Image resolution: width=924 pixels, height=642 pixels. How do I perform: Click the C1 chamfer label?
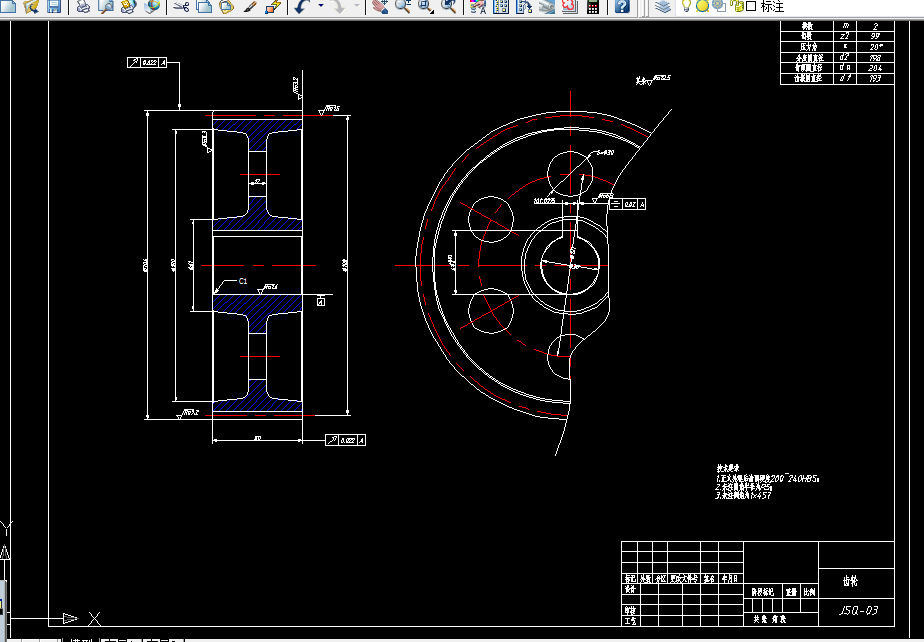pyautogui.click(x=243, y=281)
